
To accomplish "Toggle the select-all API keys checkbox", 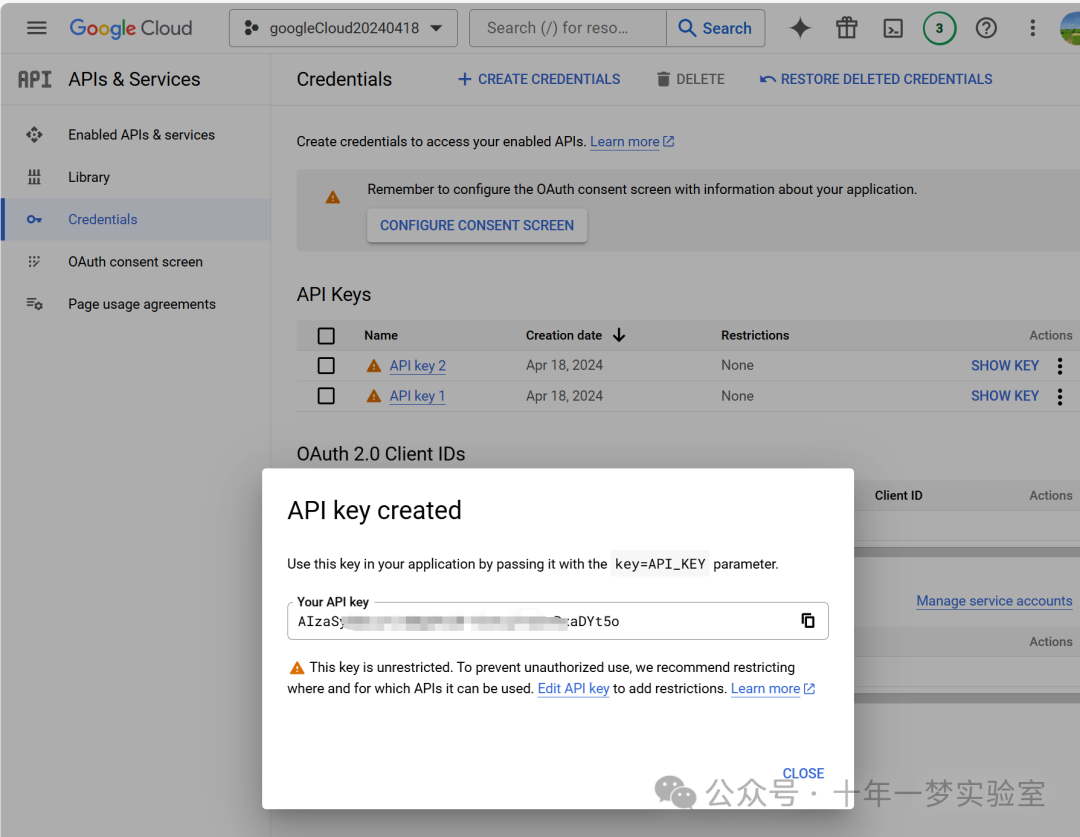I will coord(326,335).
